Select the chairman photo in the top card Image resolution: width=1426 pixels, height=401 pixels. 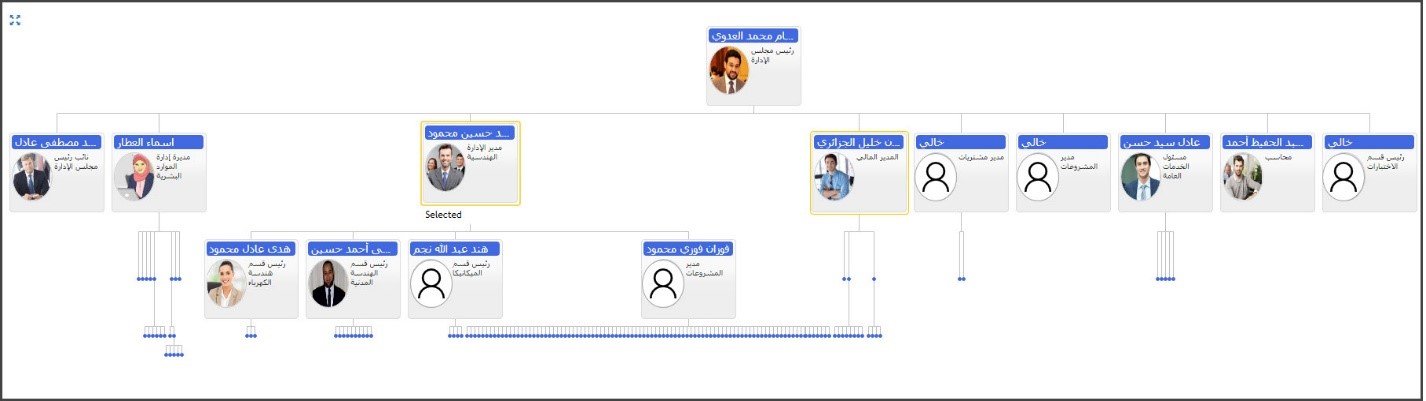click(x=729, y=71)
